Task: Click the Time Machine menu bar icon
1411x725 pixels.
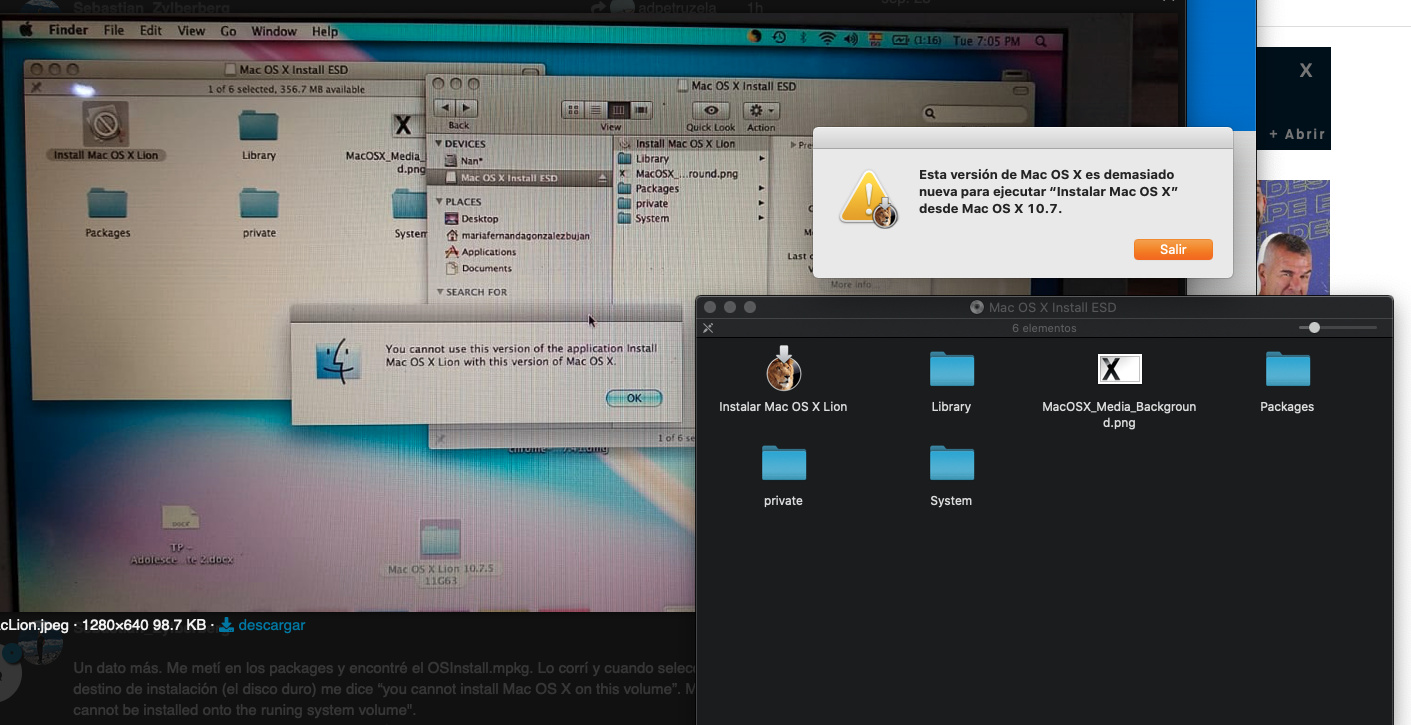Action: [779, 38]
